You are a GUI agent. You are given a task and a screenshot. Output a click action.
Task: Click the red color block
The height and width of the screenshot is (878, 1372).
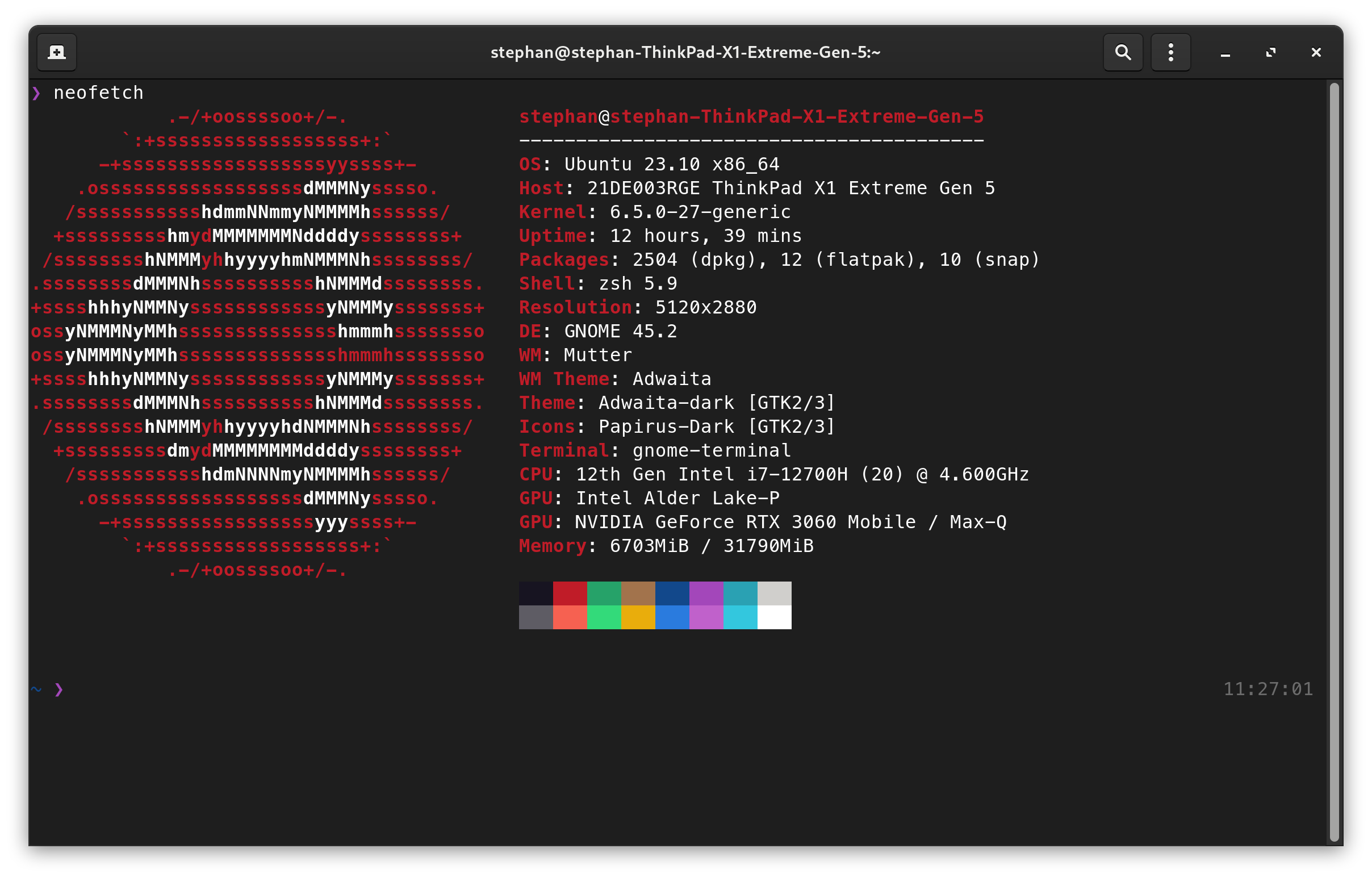pos(570,593)
